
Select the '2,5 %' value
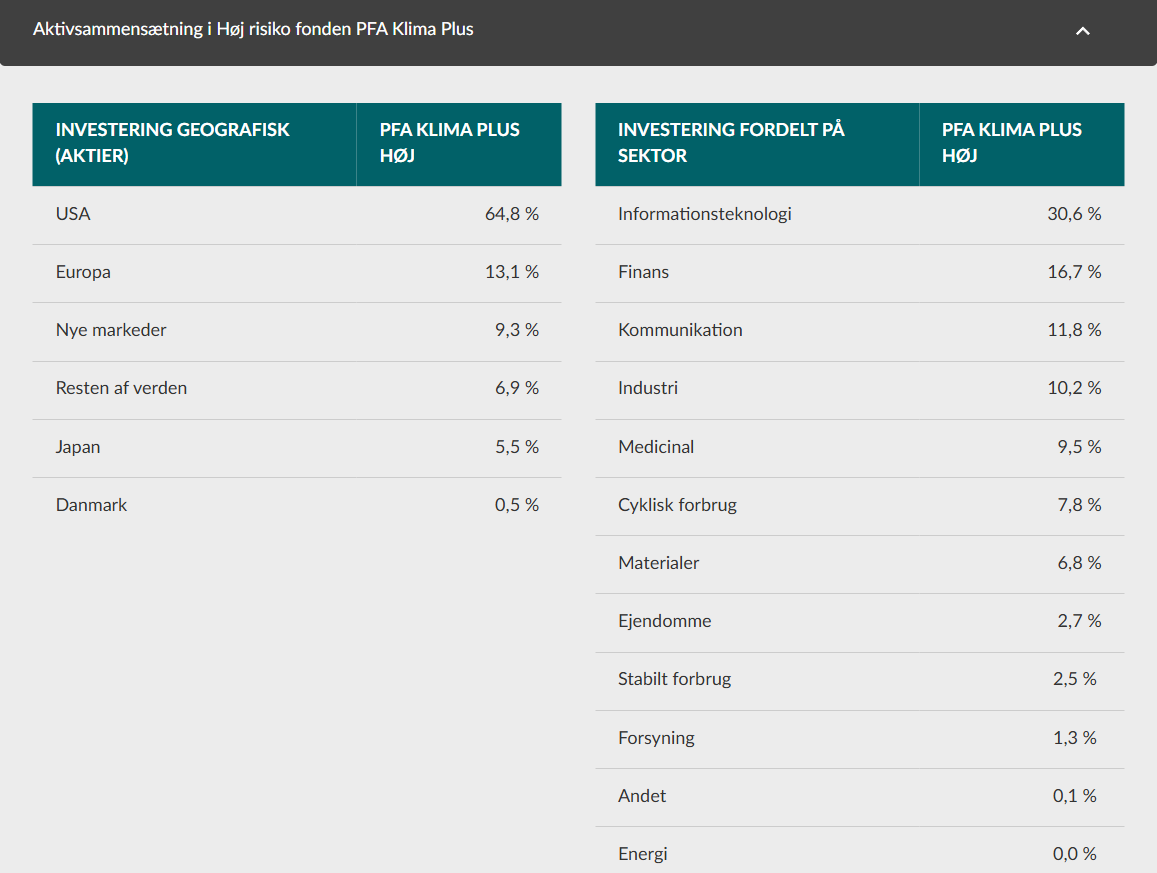1074,680
